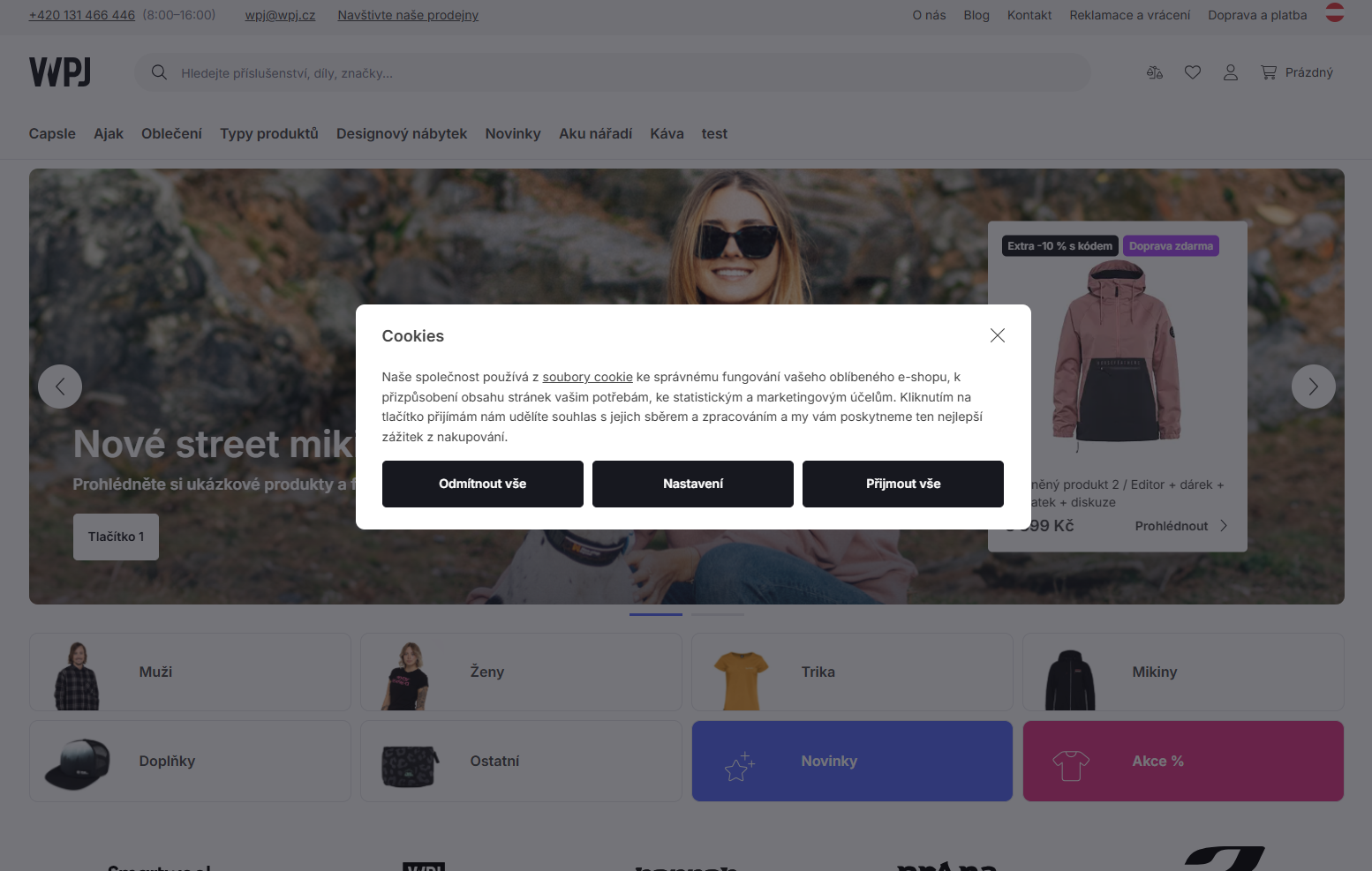Go to the WPJ logo homepage
This screenshot has height=871, width=1372.
click(x=60, y=72)
